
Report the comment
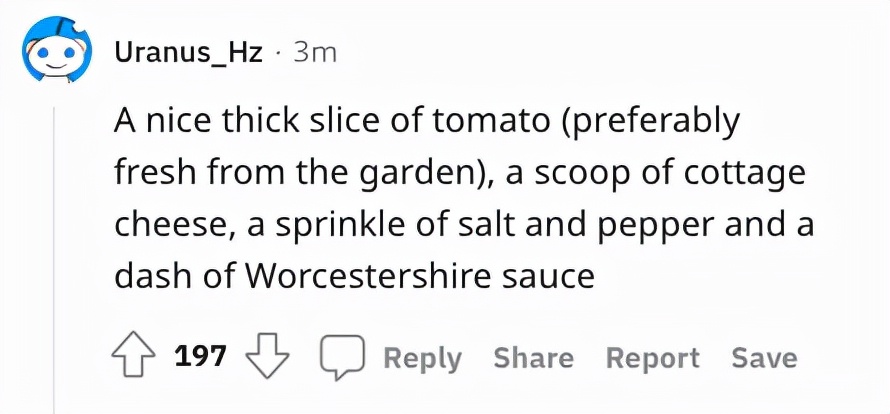pos(652,358)
